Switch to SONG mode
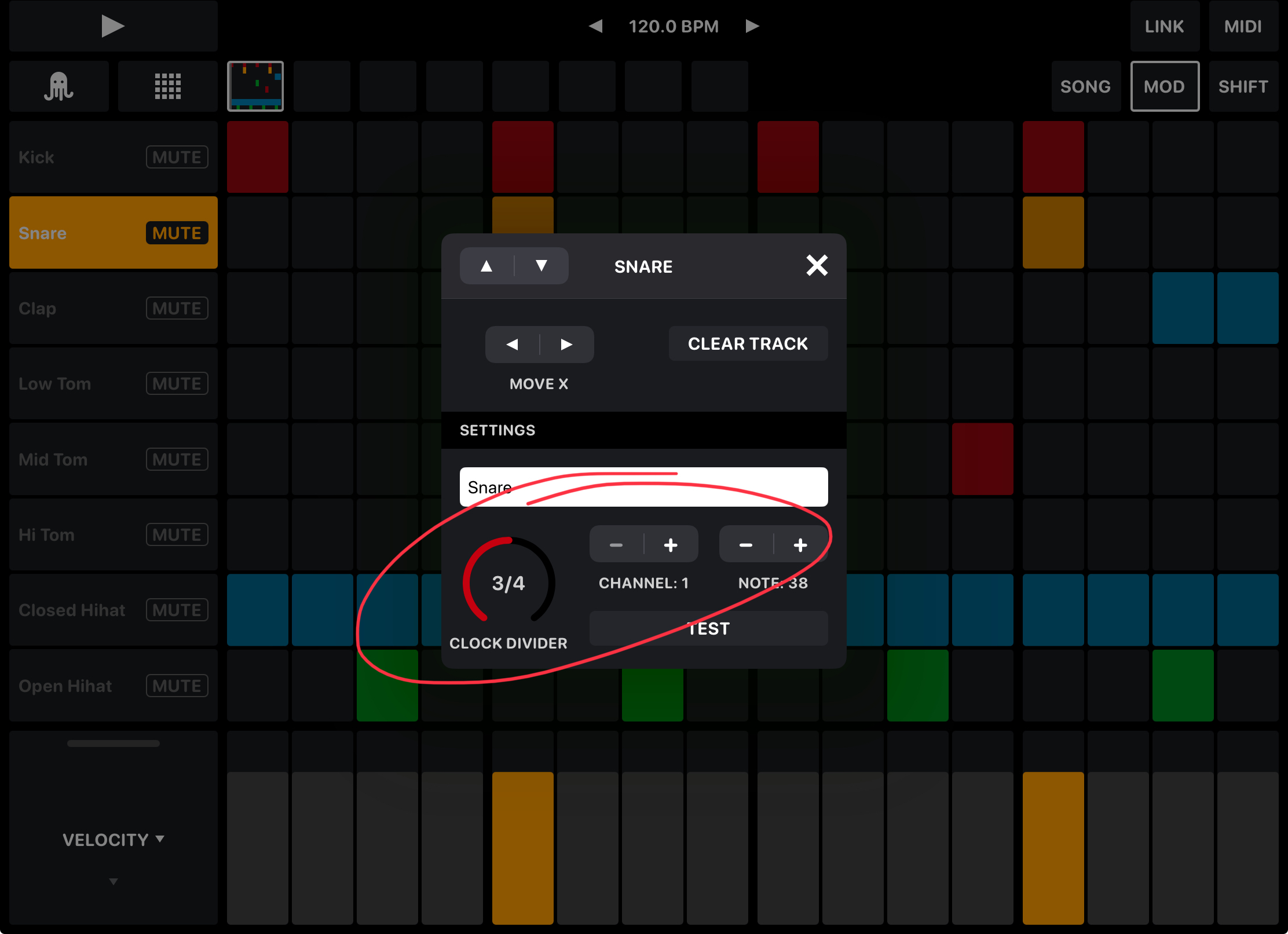This screenshot has height=934, width=1288. click(x=1085, y=87)
